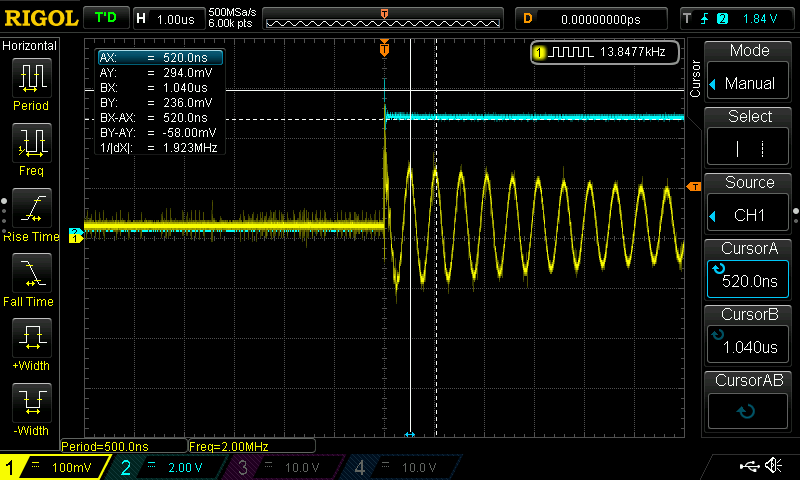Click the orange trigger level marker
The image size is (800, 480).
[692, 186]
